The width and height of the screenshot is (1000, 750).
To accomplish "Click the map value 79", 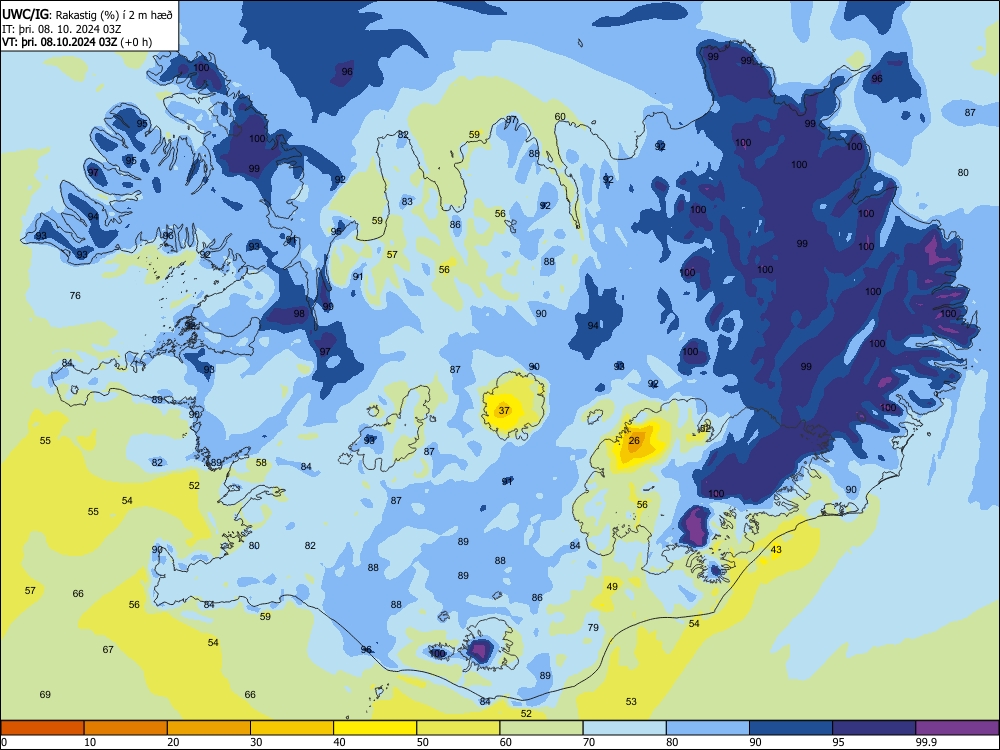I will [593, 628].
